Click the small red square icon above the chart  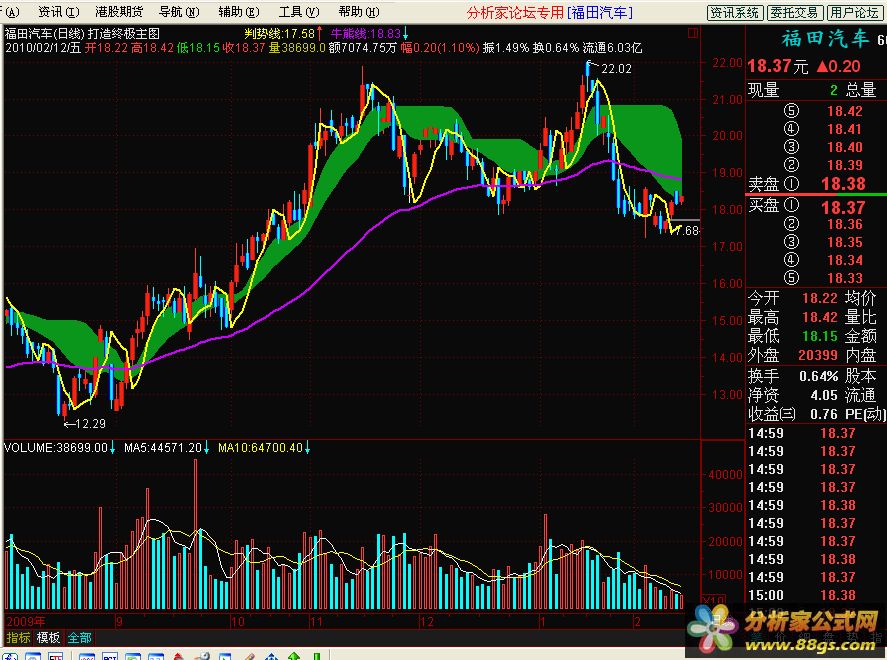click(693, 33)
